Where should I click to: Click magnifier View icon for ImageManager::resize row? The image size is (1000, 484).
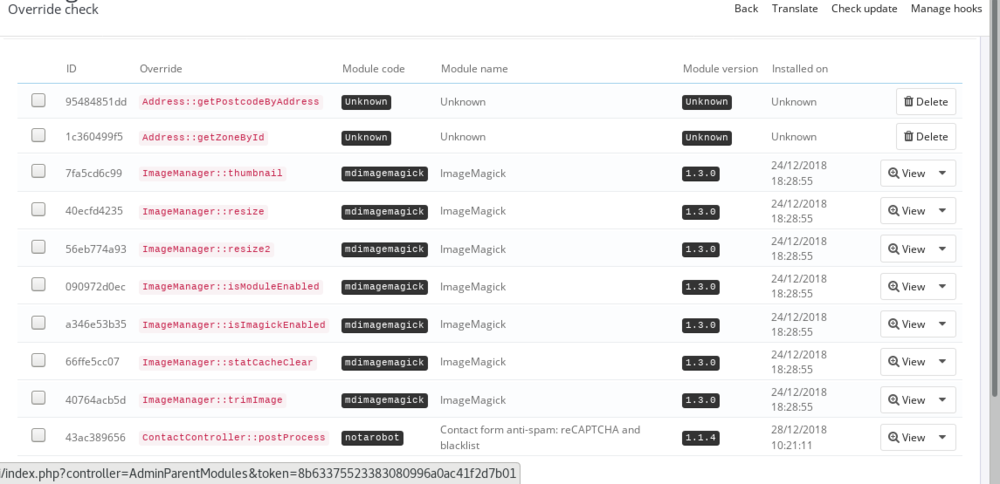[894, 211]
